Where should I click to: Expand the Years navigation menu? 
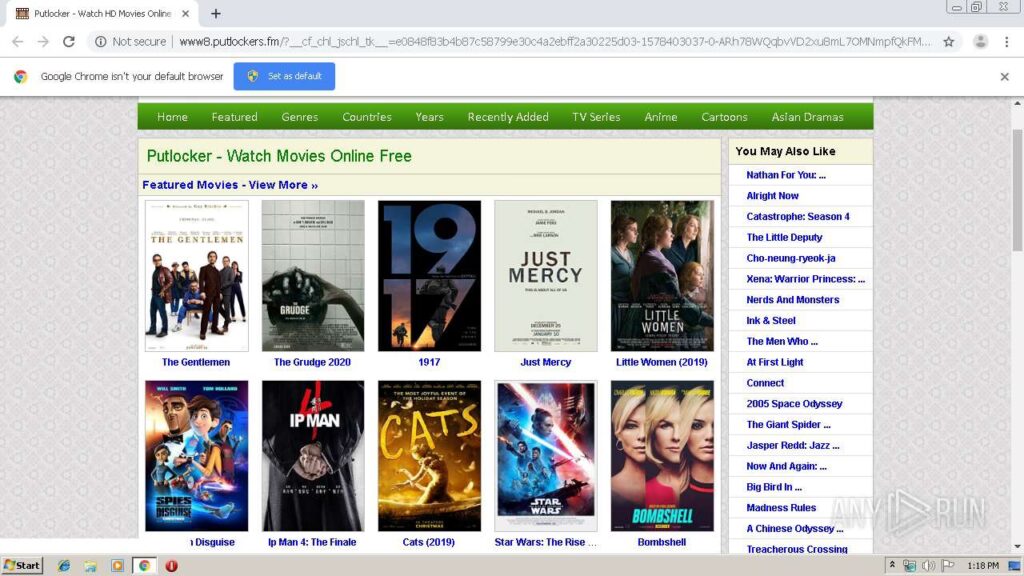click(429, 117)
